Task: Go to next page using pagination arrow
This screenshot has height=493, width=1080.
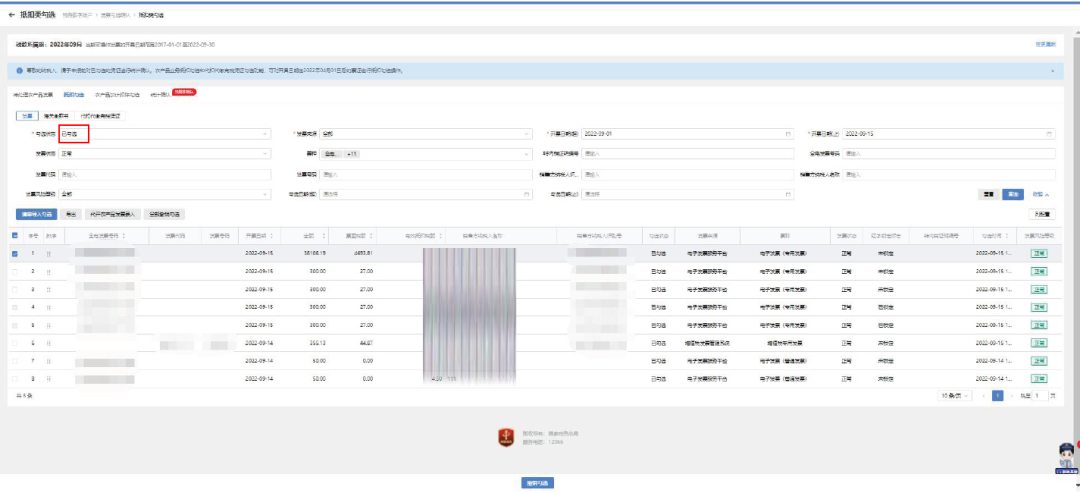Action: click(1012, 396)
